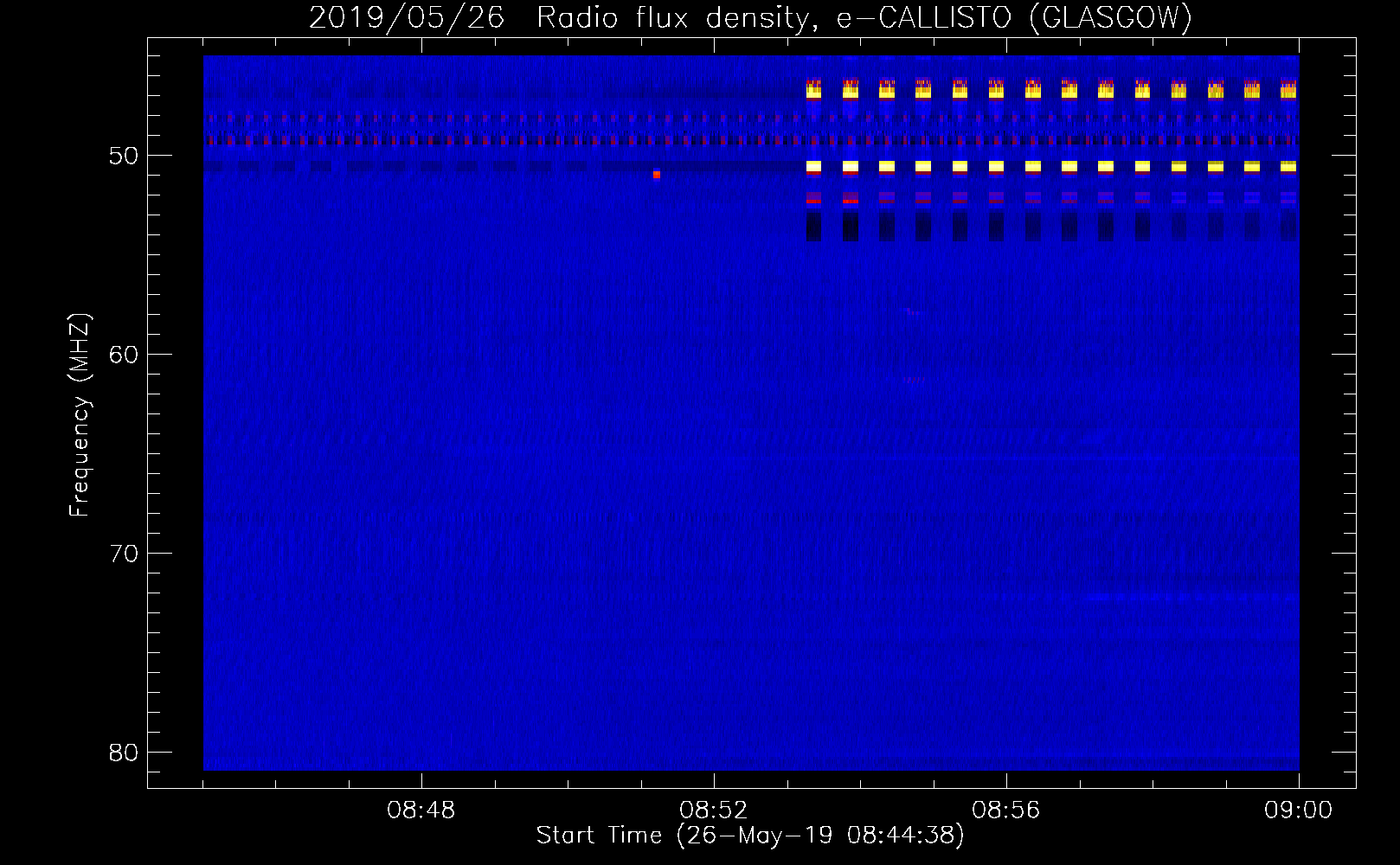Click the 50 frequency tick label

pyautogui.click(x=124, y=156)
